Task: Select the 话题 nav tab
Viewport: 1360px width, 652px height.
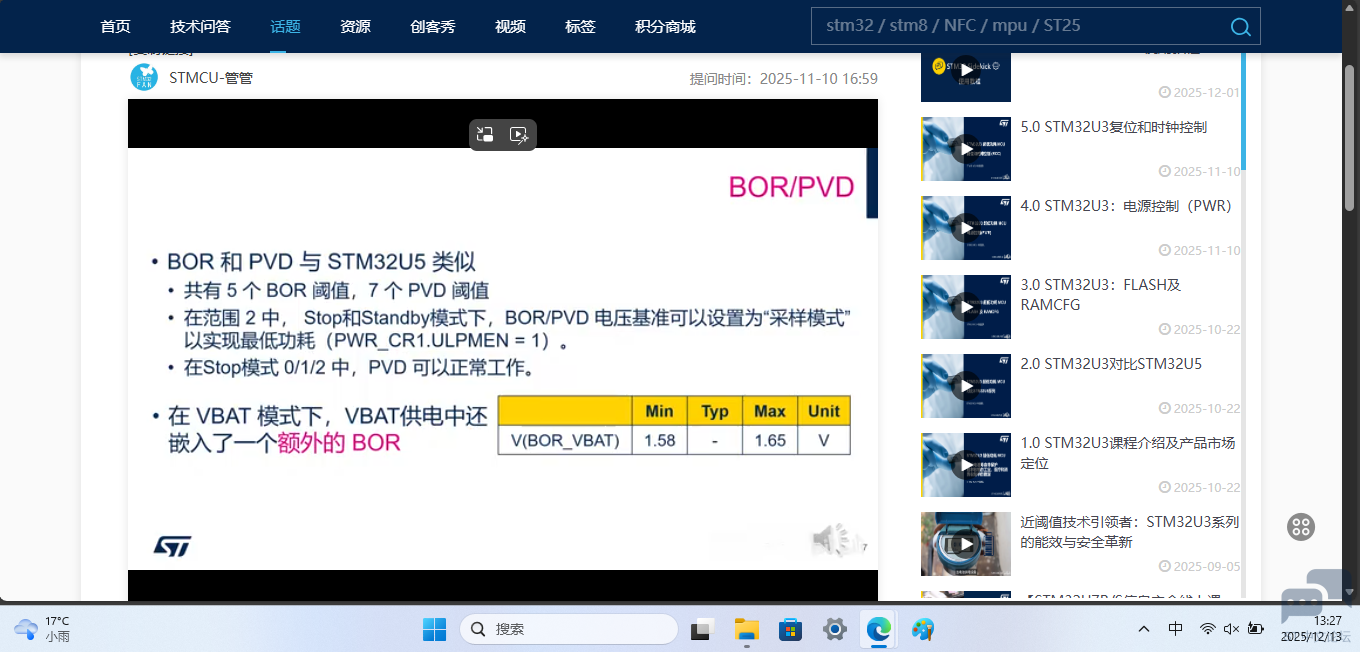Action: (285, 27)
